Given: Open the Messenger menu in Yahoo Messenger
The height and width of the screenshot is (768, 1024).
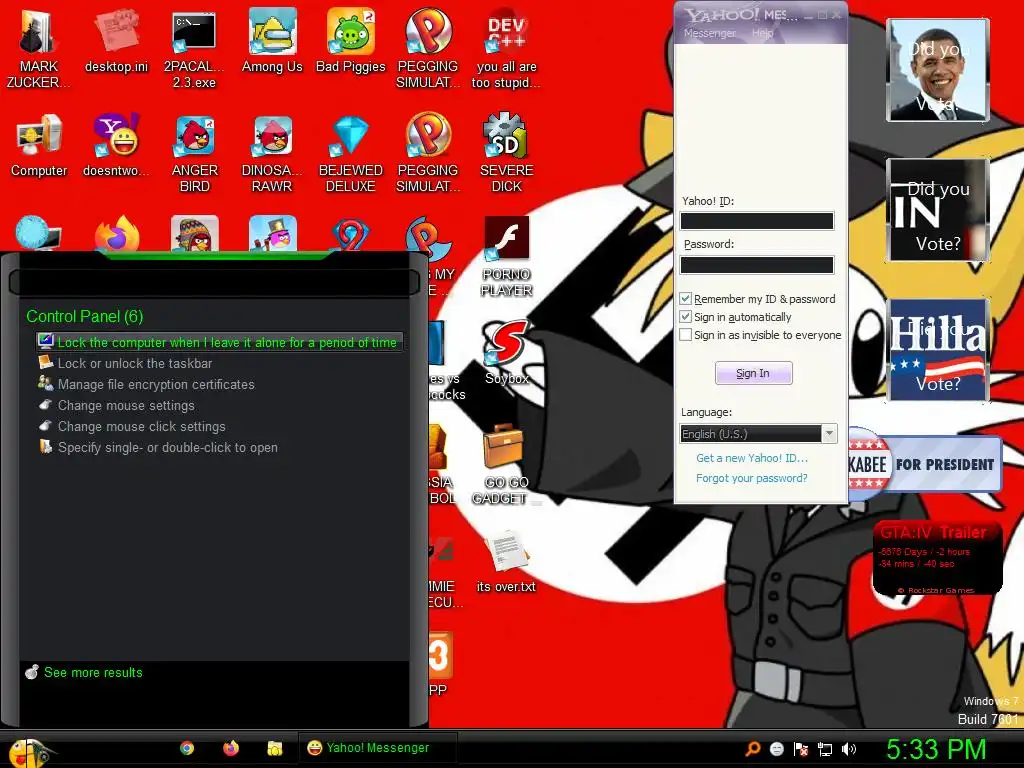Looking at the screenshot, I should (x=709, y=33).
